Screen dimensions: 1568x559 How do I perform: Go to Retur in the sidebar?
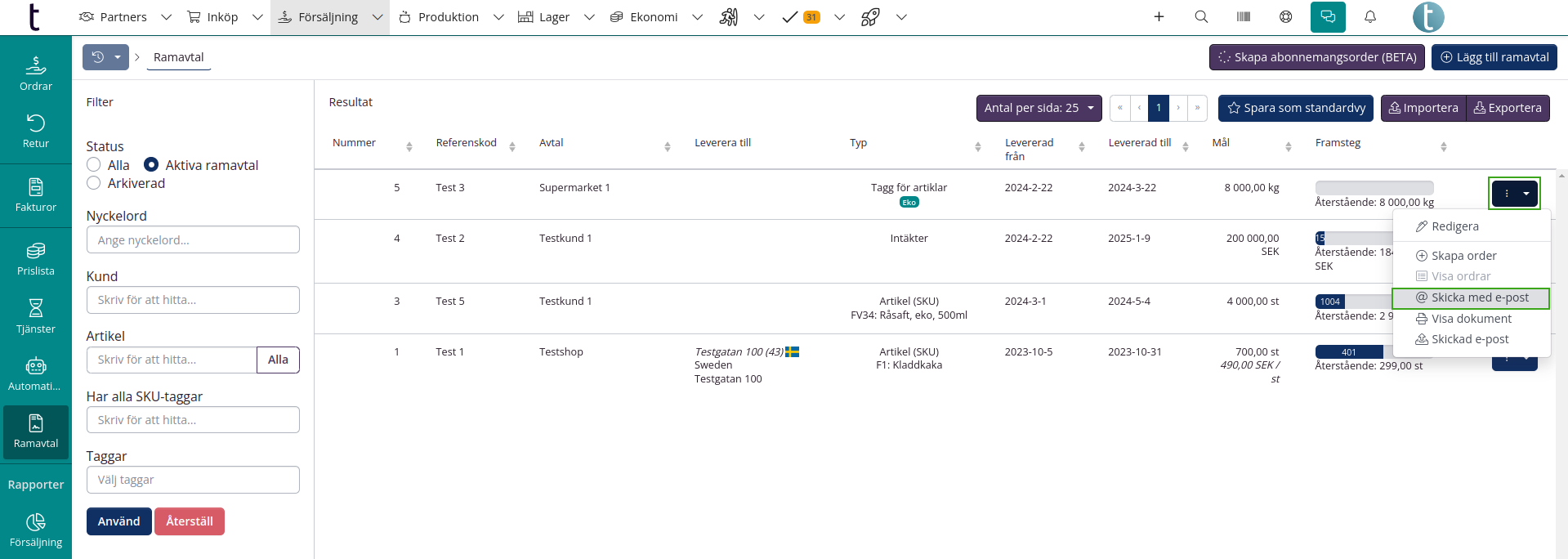[x=36, y=131]
